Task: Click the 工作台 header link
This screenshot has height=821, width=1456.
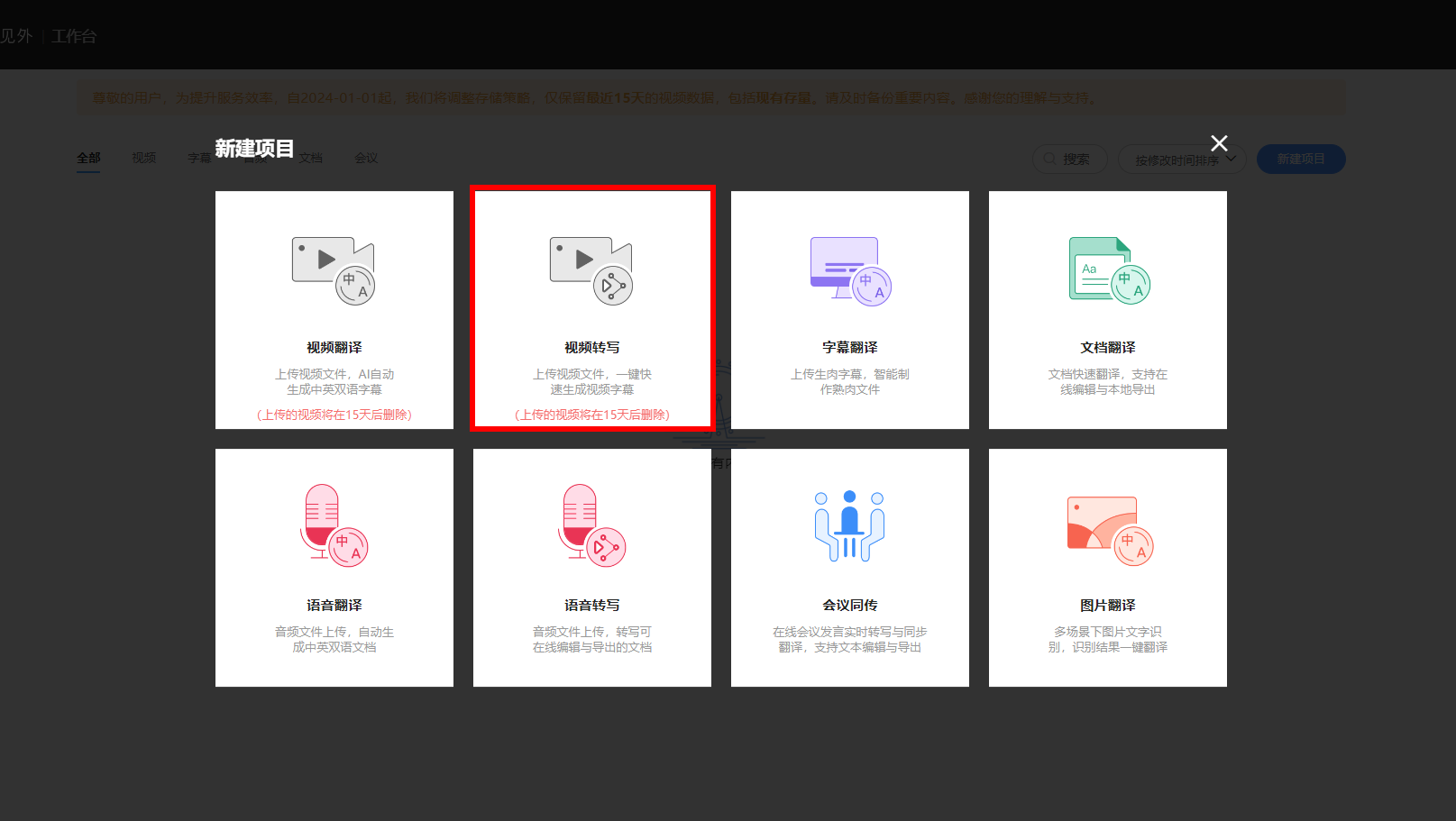Action: (74, 36)
